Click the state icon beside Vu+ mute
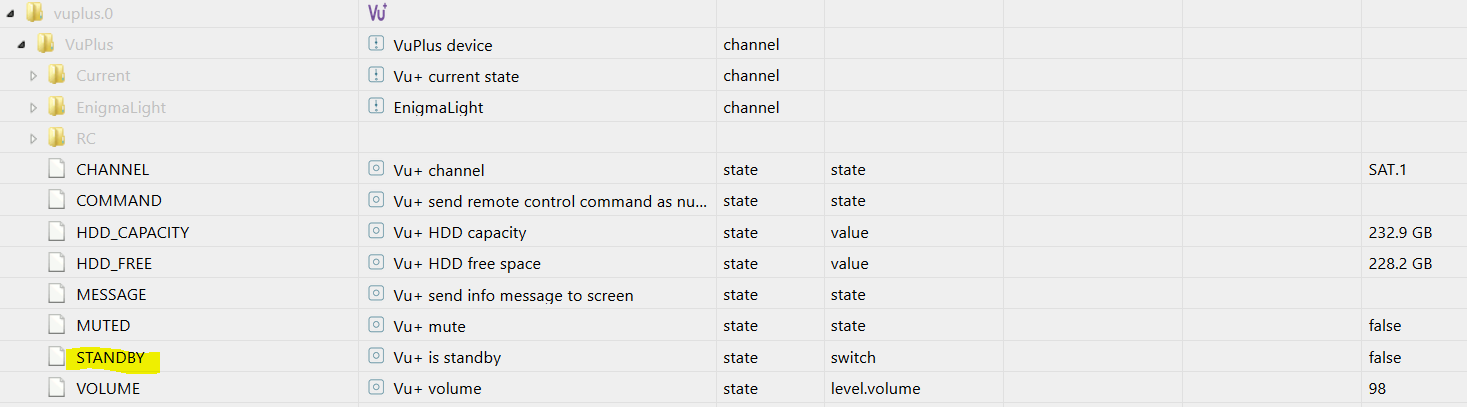The height and width of the screenshot is (407, 1467). 376,325
